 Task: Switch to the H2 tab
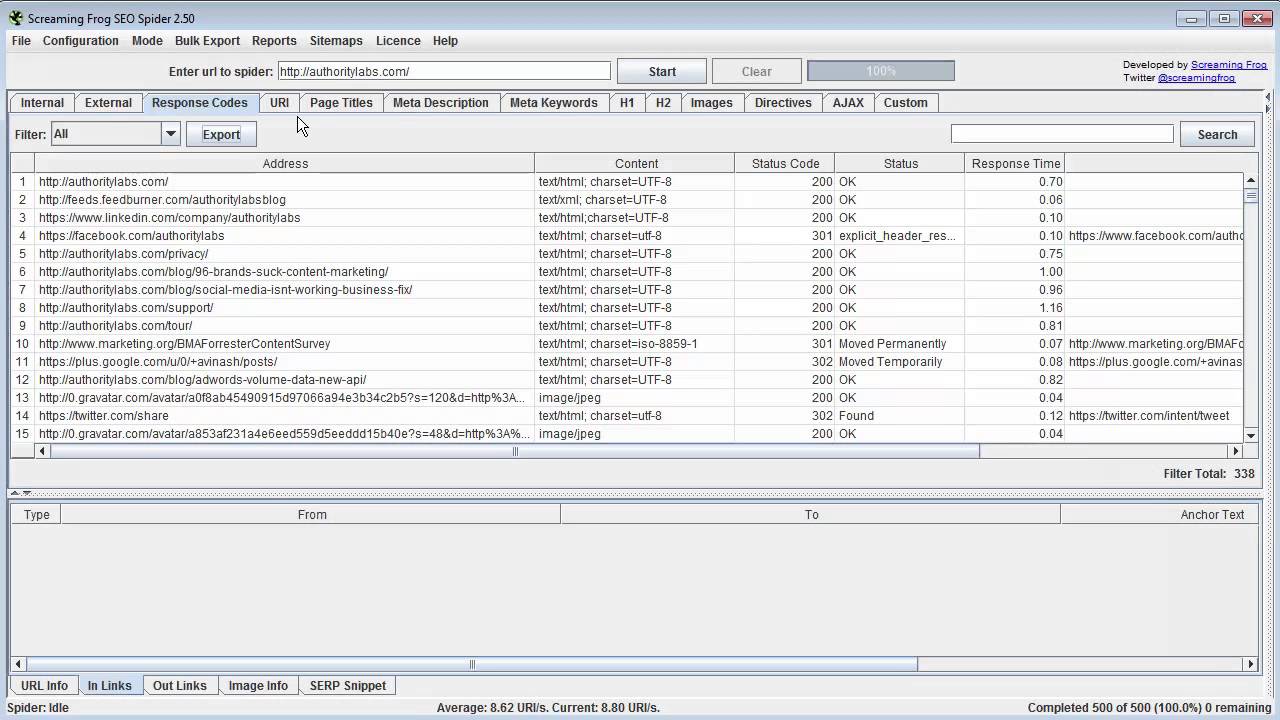(x=663, y=103)
